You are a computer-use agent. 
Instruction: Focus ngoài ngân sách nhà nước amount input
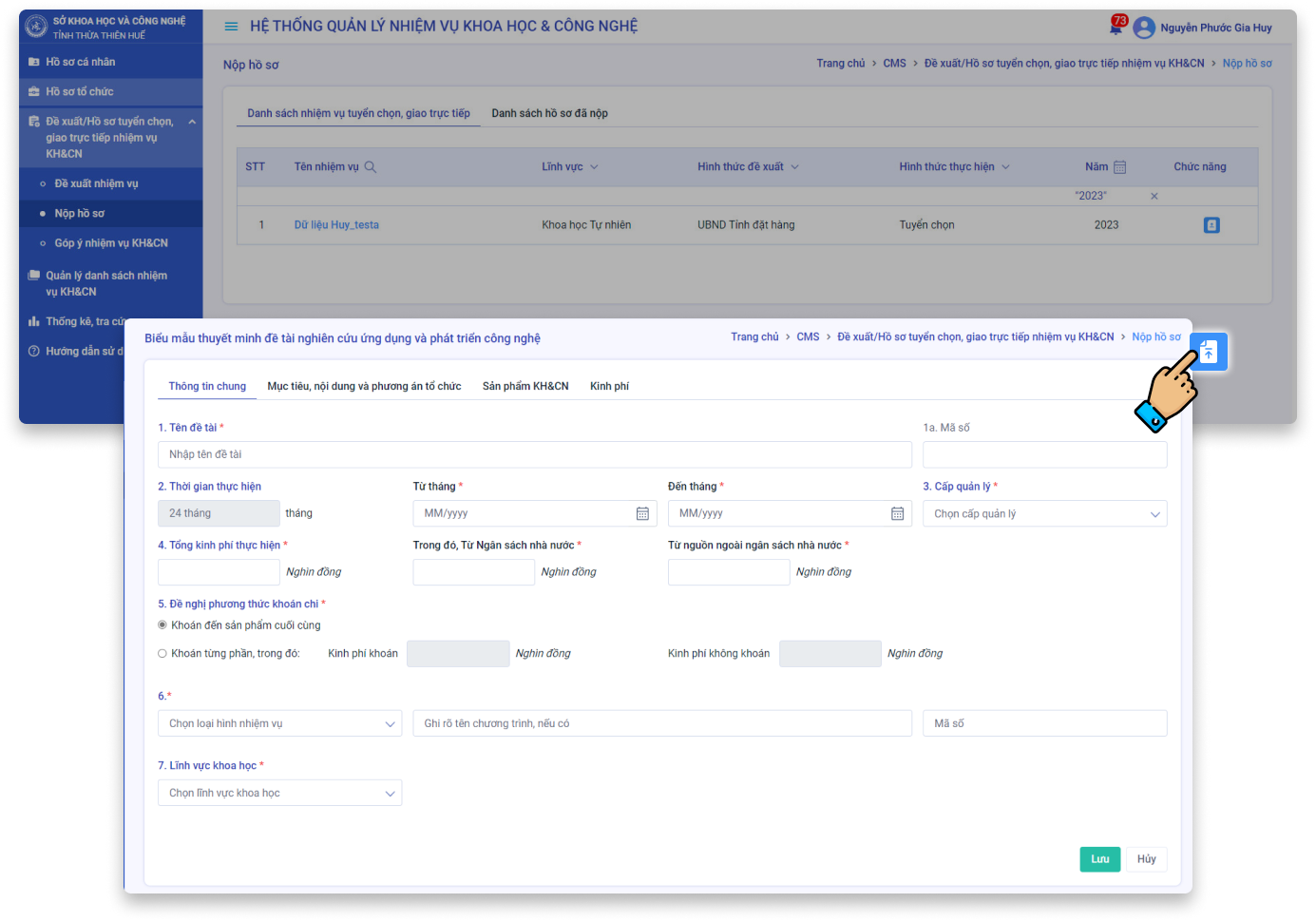[729, 572]
